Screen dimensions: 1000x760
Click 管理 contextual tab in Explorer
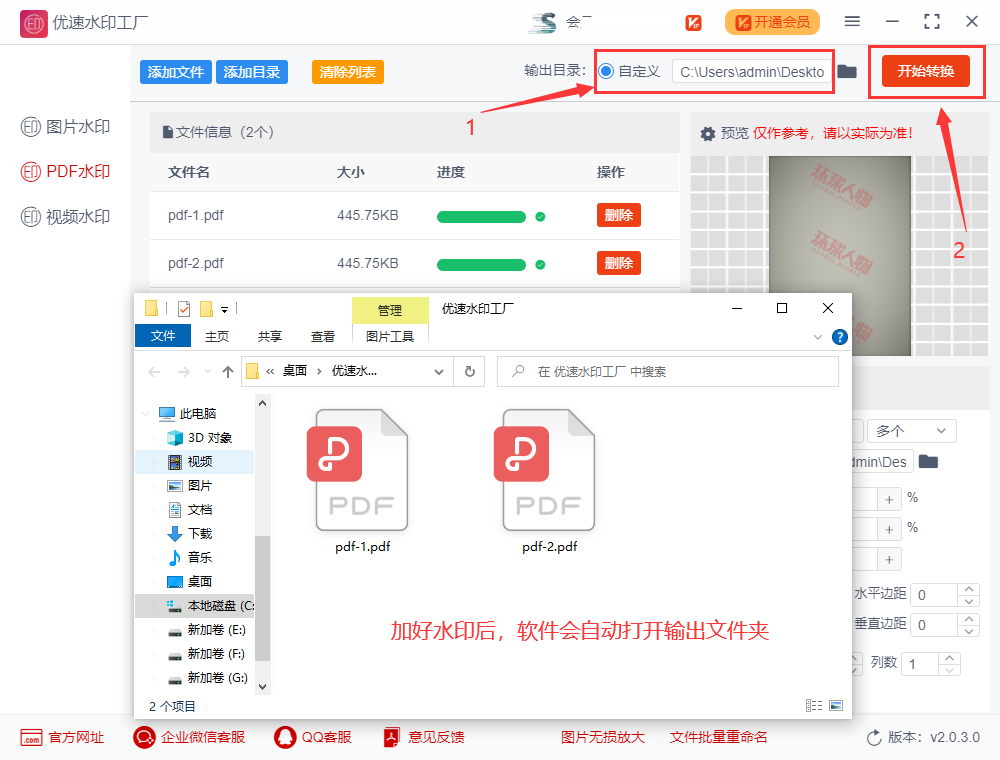pyautogui.click(x=390, y=310)
